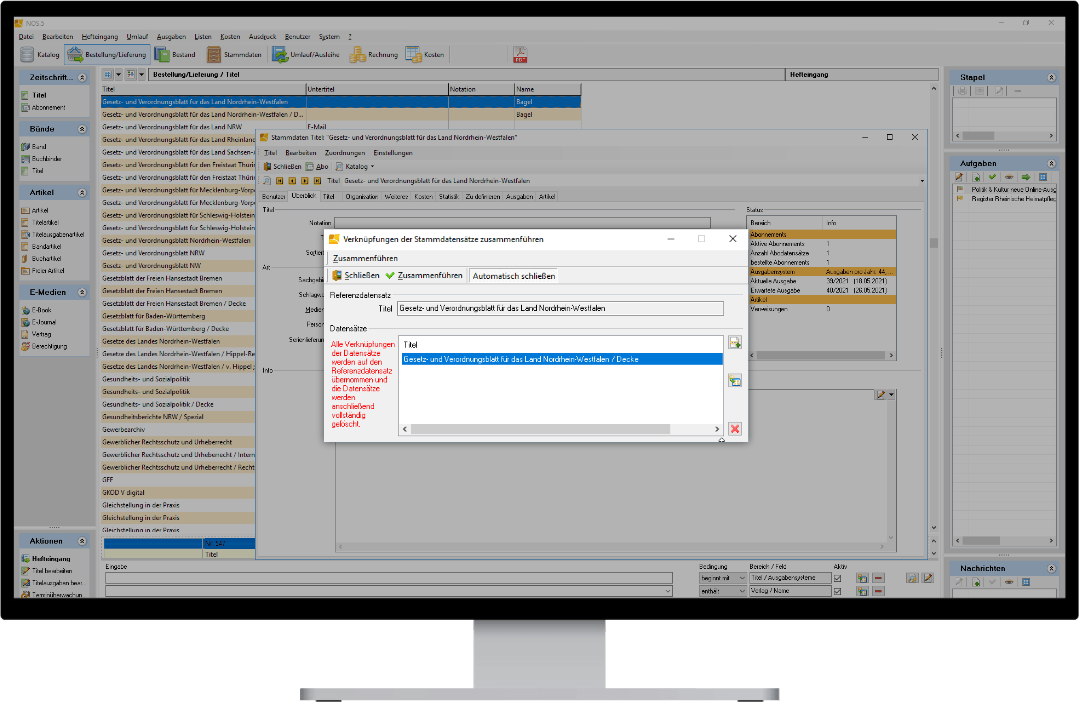1079x702 pixels.
Task: Collapse the Bünde sidebar panel
Action: (82, 129)
